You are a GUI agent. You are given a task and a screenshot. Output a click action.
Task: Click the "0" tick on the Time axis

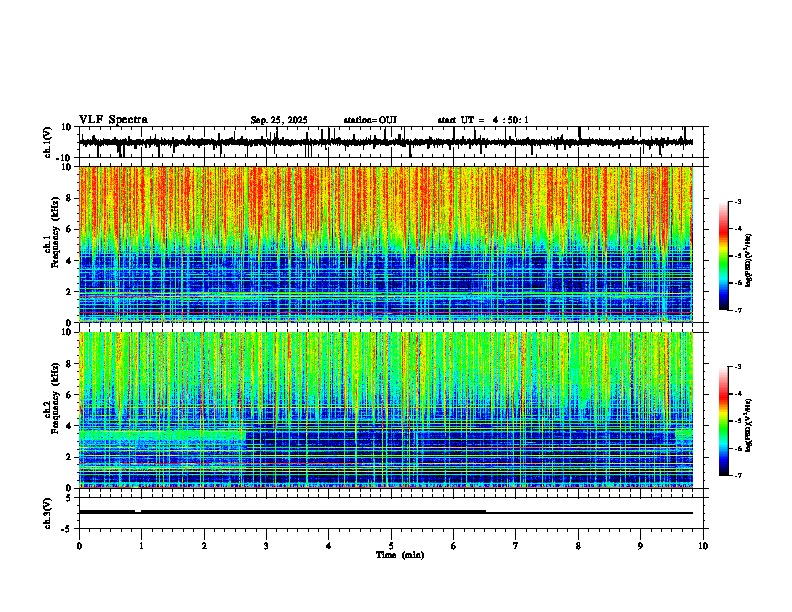[79, 546]
